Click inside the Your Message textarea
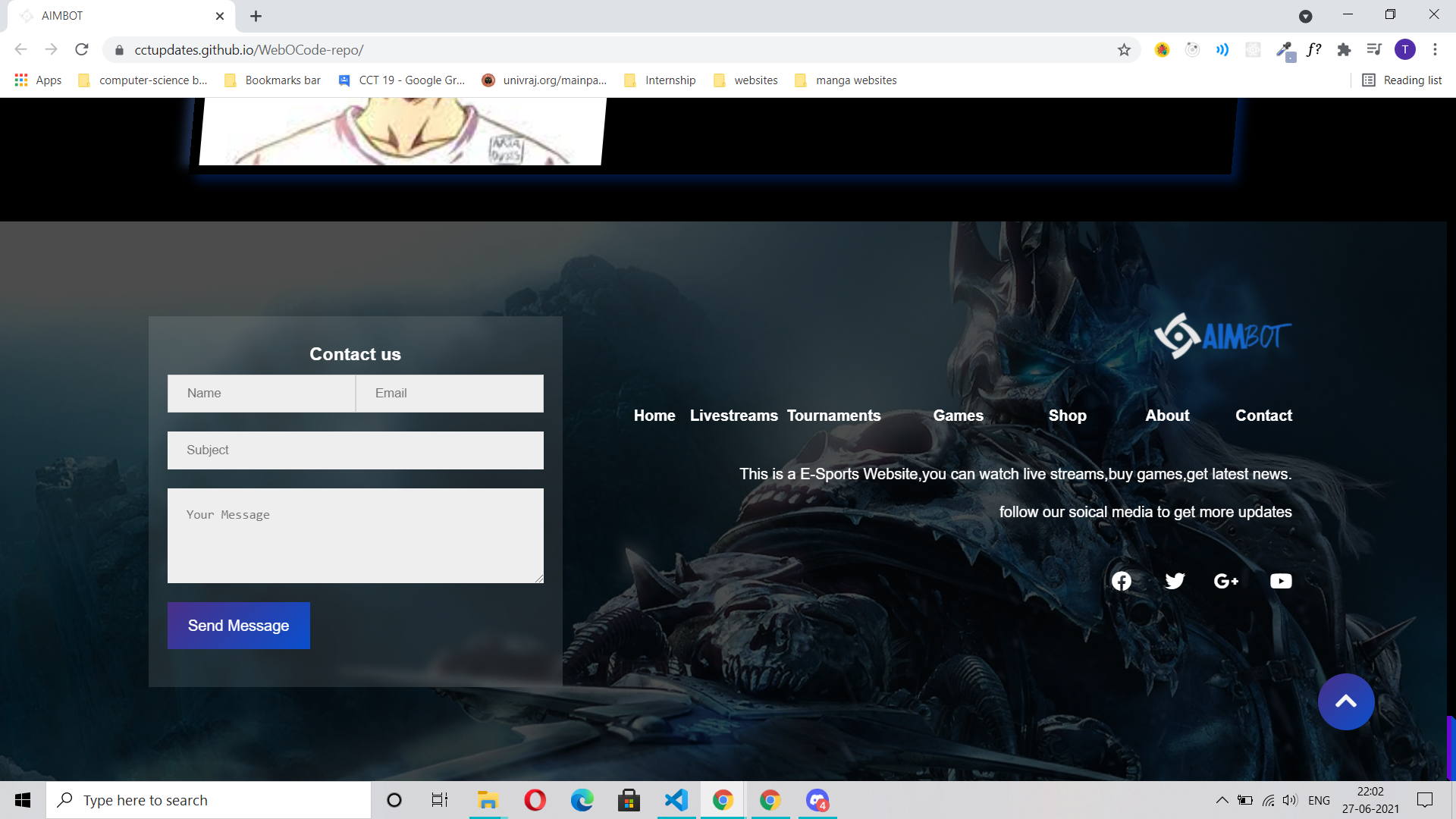This screenshot has width=1456, height=819. tap(356, 536)
